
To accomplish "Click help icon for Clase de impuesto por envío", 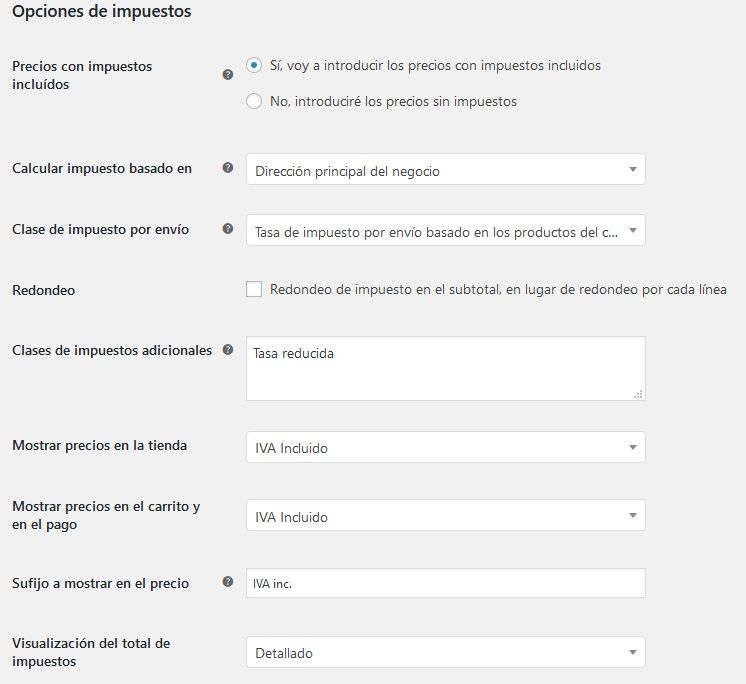I will (228, 228).
